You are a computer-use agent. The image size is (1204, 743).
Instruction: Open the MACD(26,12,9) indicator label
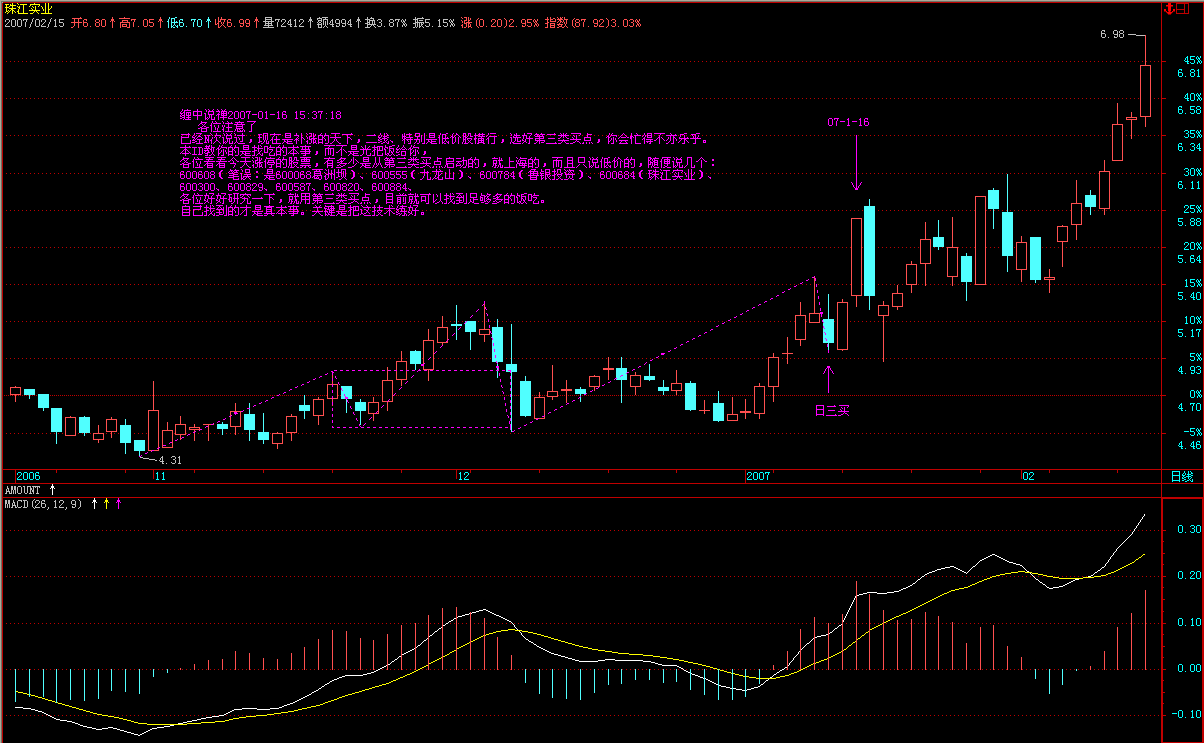(x=43, y=503)
